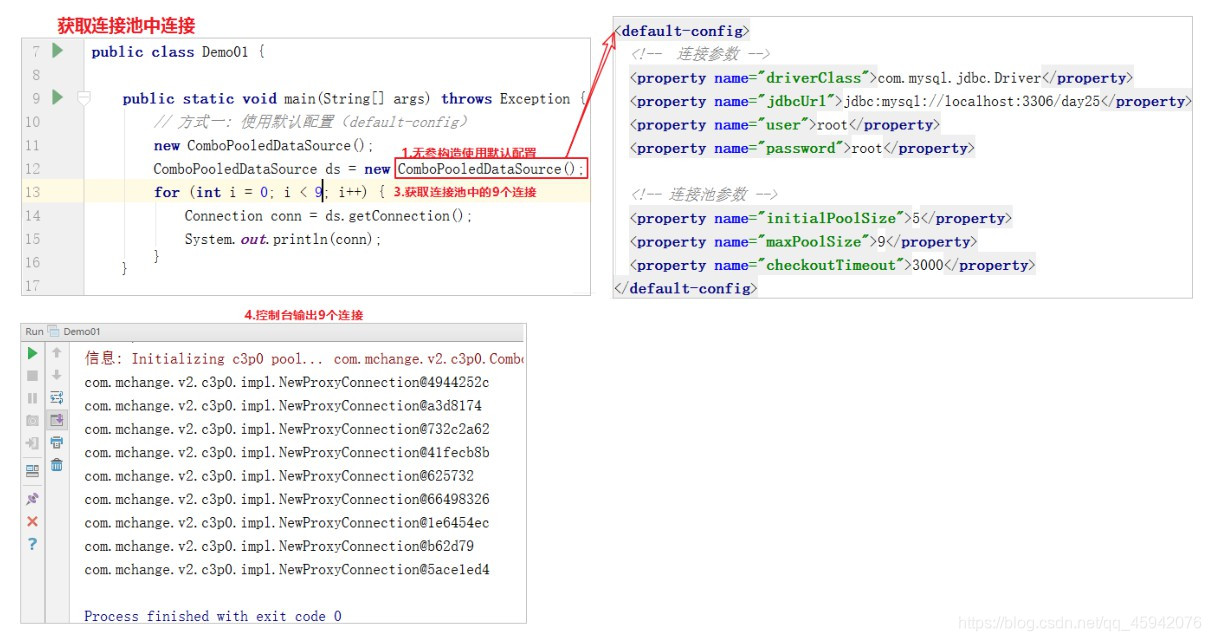The height and width of the screenshot is (641, 1211).
Task: Click the Up the Stack Trace arrow
Action: pyautogui.click(x=57, y=353)
